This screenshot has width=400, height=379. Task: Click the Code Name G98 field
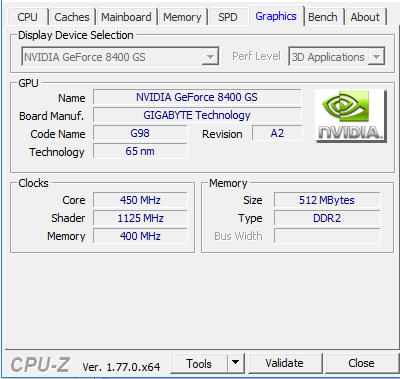pyautogui.click(x=140, y=133)
